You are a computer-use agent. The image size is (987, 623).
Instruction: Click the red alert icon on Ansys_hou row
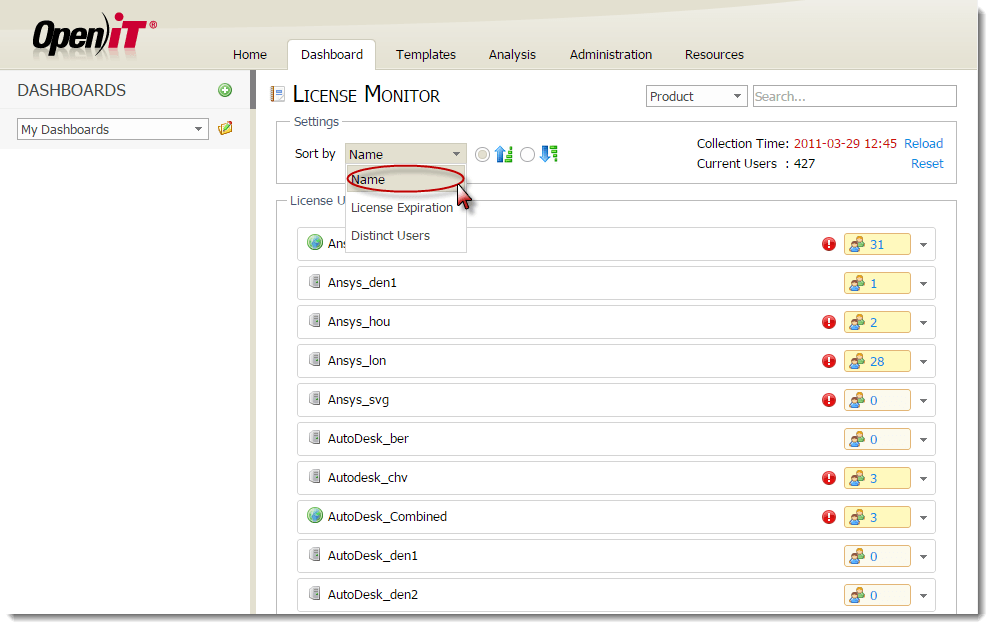[828, 322]
